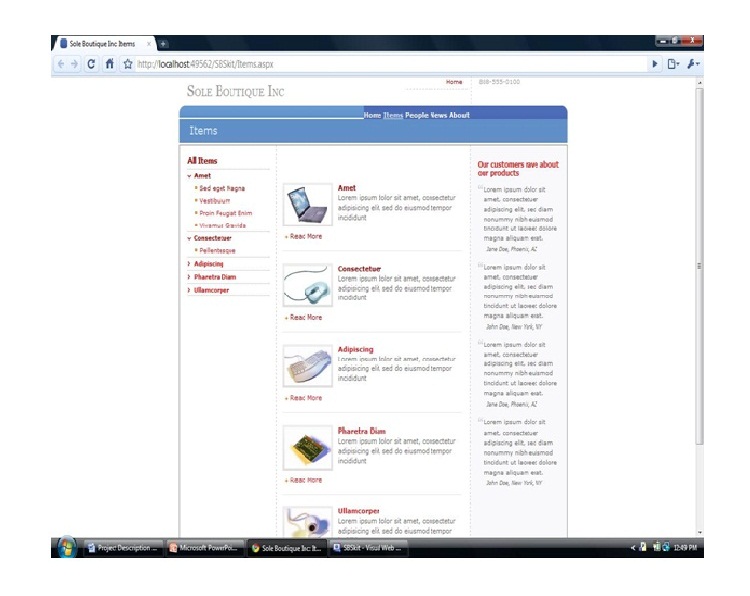Click the All Items heading
This screenshot has width=750, height=596.
pos(202,161)
